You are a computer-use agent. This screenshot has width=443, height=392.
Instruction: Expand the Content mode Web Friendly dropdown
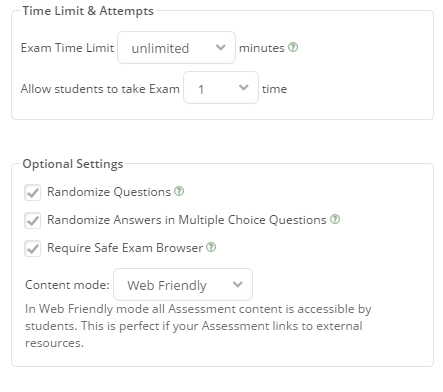[183, 285]
